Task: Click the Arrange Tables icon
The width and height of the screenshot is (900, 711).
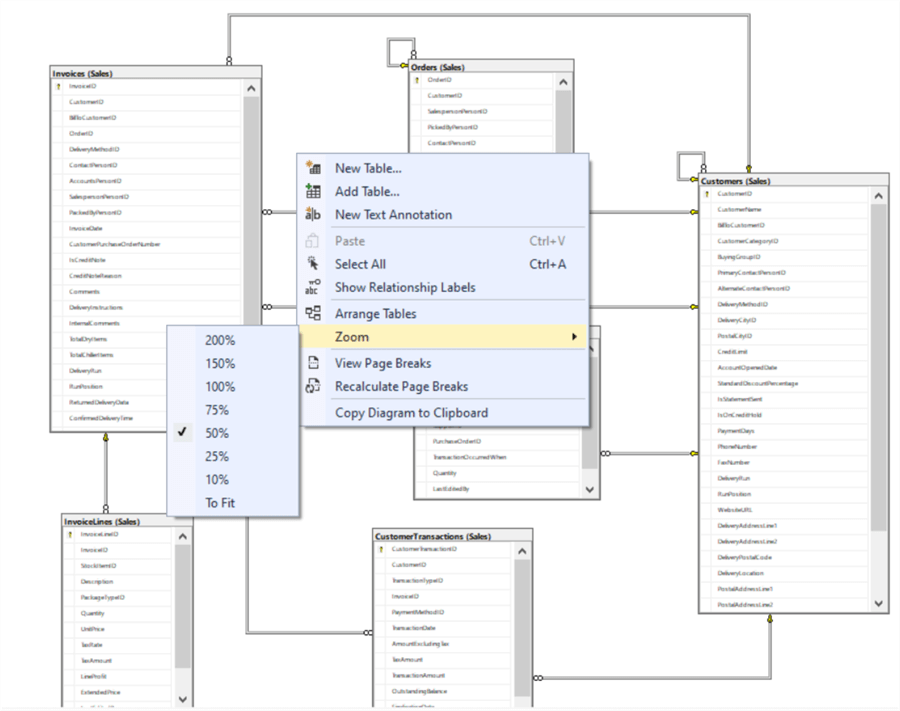Action: point(313,312)
